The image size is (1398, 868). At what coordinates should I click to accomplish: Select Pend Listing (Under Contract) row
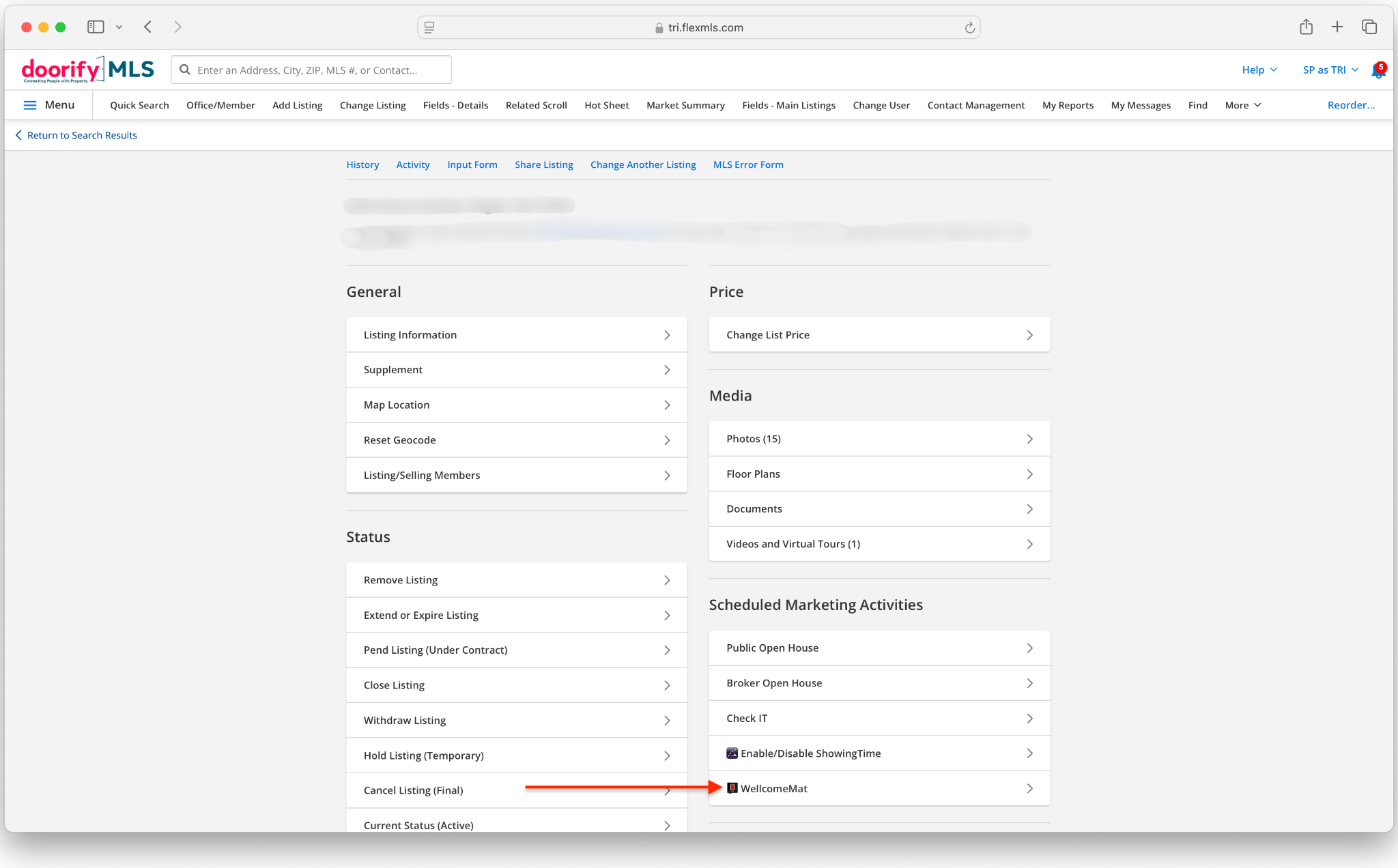(517, 650)
